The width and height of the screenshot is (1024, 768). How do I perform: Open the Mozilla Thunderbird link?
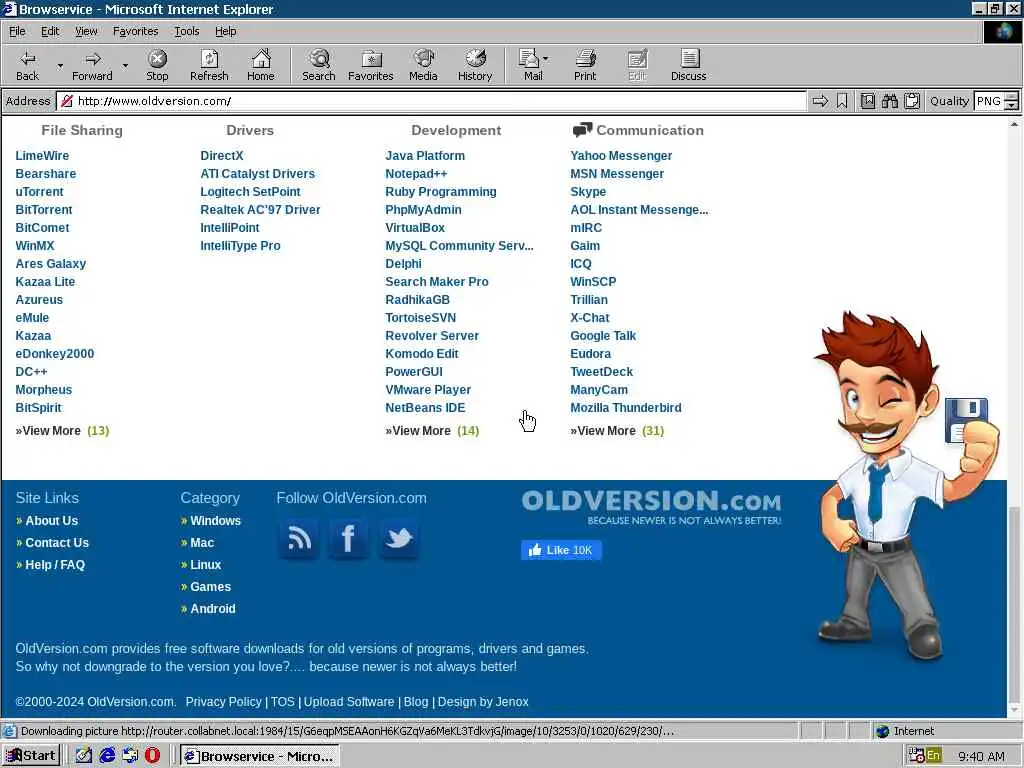click(626, 408)
